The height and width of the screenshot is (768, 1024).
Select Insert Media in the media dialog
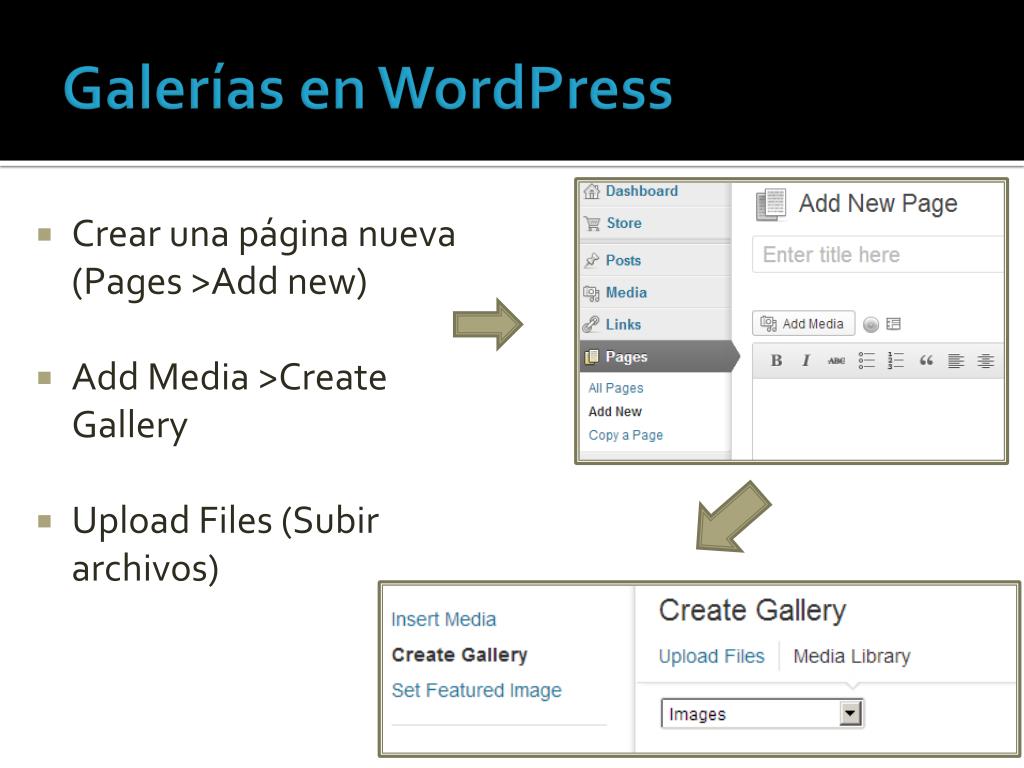pyautogui.click(x=443, y=619)
